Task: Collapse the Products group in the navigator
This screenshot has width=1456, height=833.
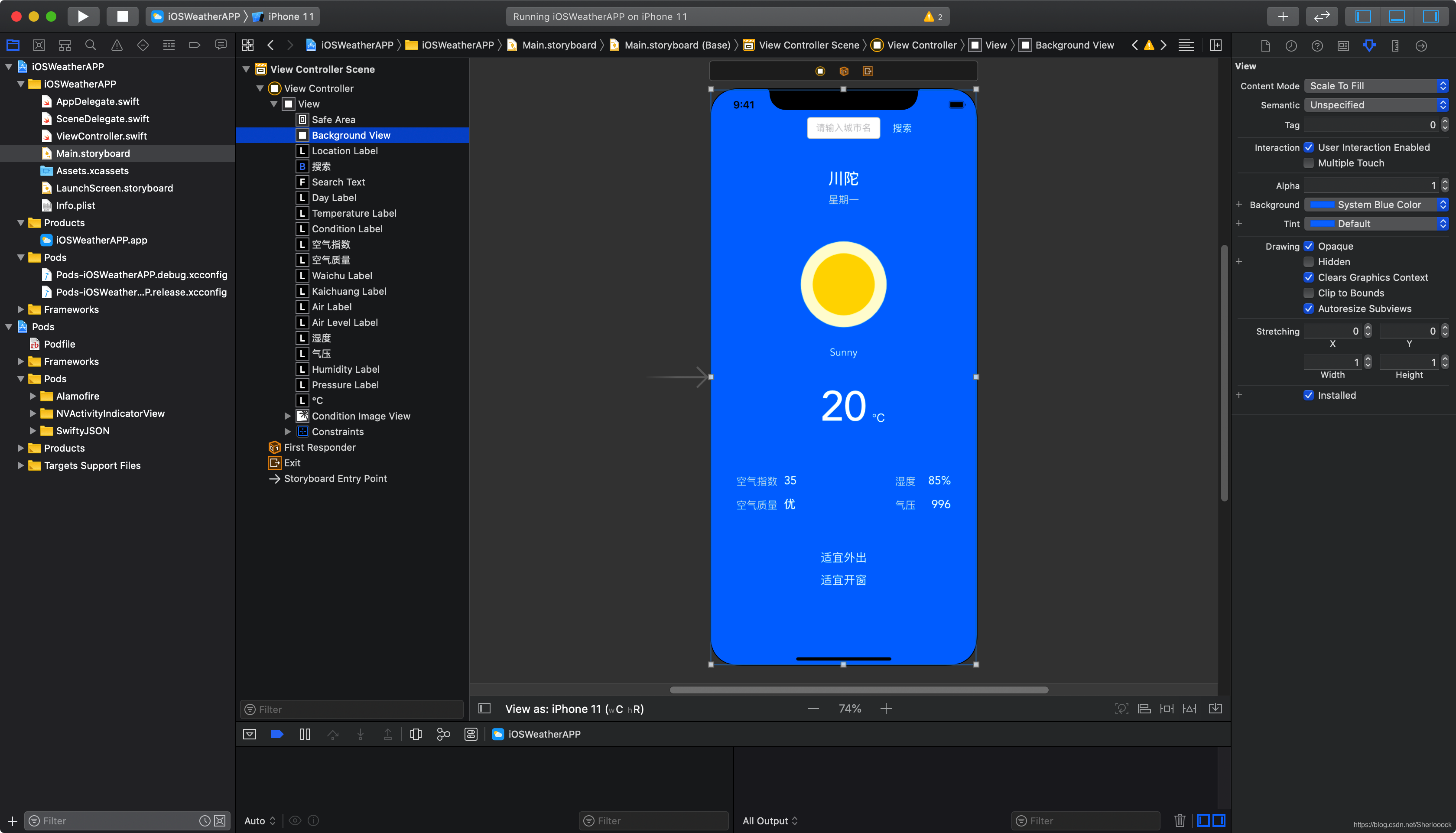Action: [x=21, y=223]
